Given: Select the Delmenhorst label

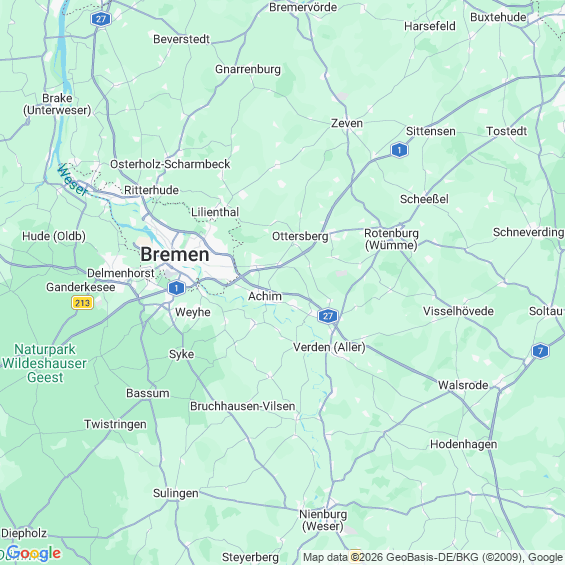Looking at the screenshot, I should point(121,273).
